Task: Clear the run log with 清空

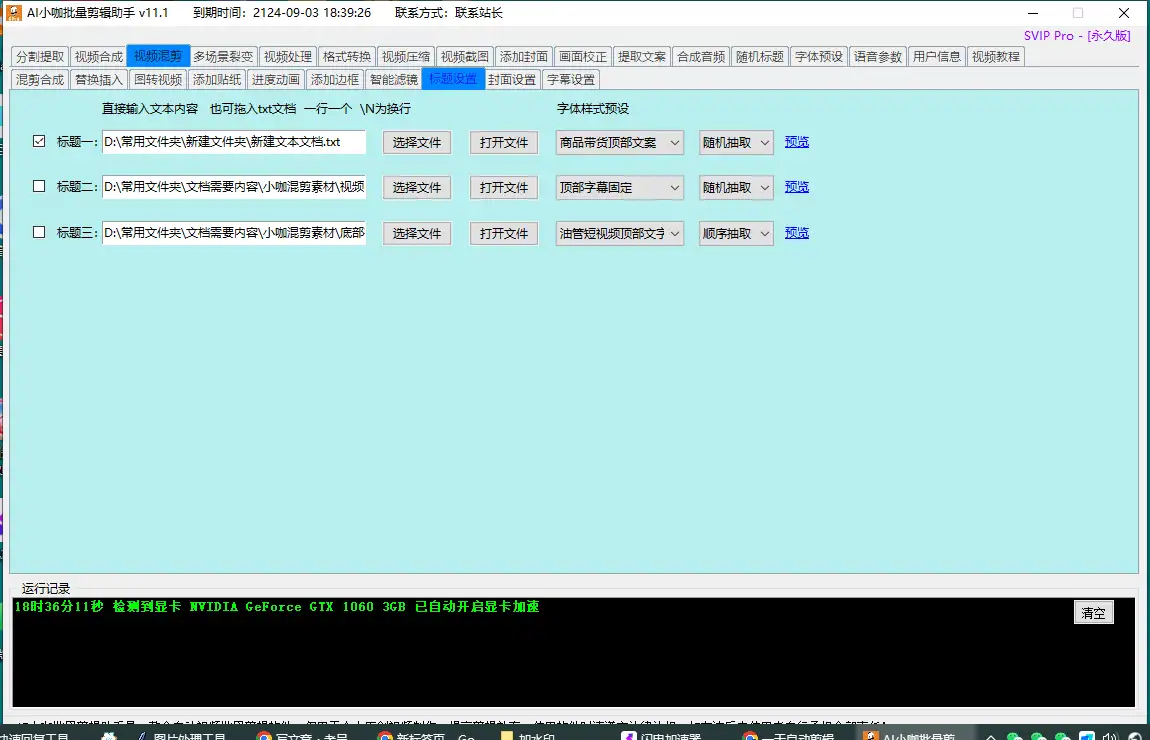Action: point(1093,613)
